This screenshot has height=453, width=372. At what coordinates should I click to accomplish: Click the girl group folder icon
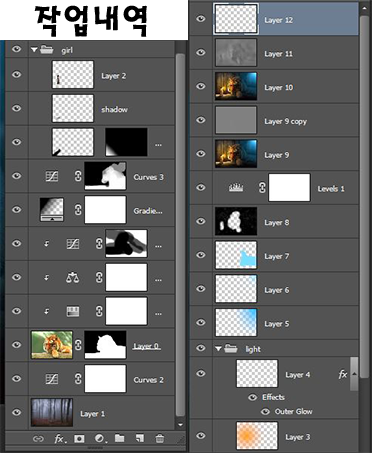[x=47, y=50]
